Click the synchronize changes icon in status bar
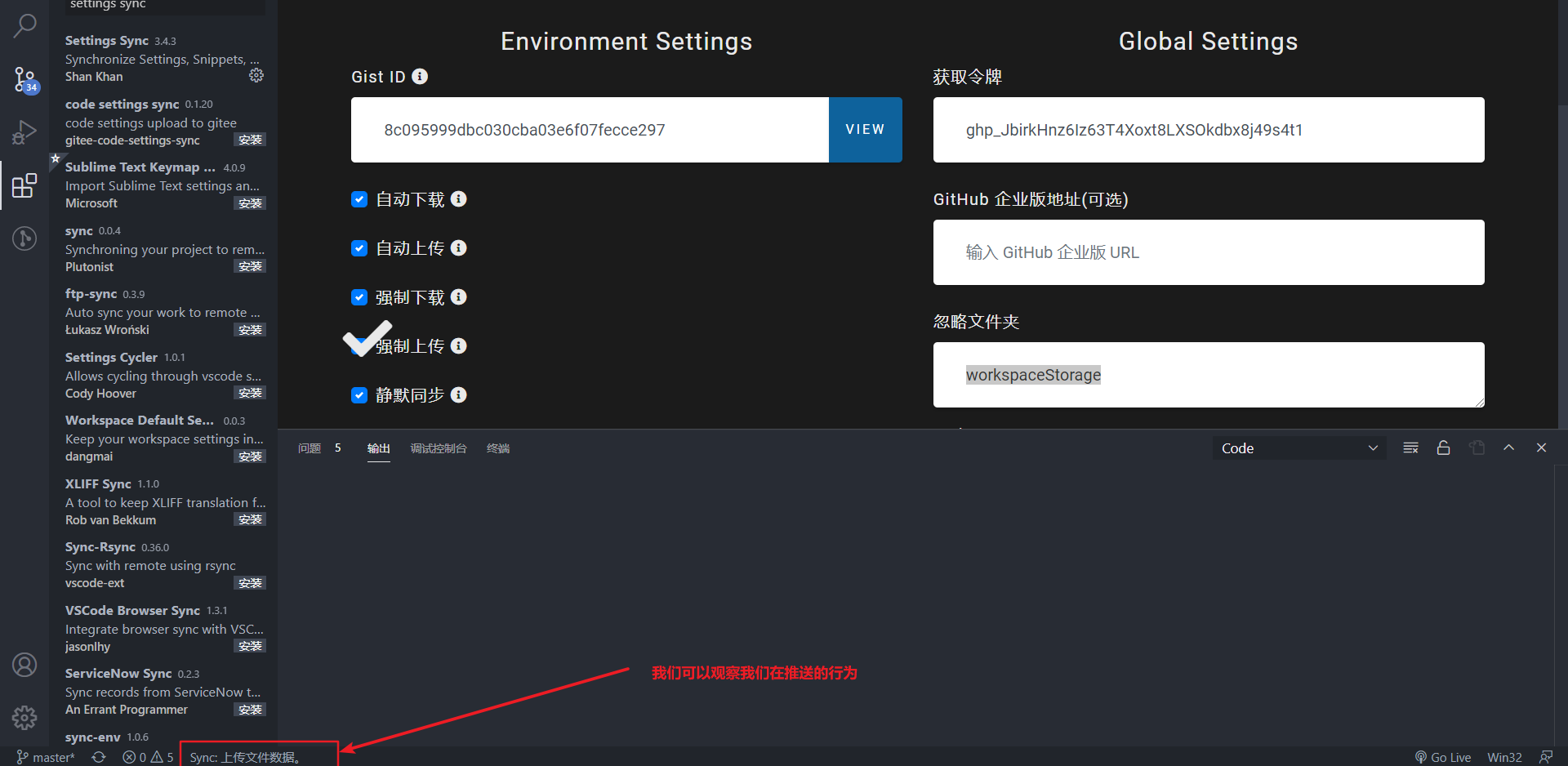This screenshot has width=1568, height=766. click(x=99, y=757)
